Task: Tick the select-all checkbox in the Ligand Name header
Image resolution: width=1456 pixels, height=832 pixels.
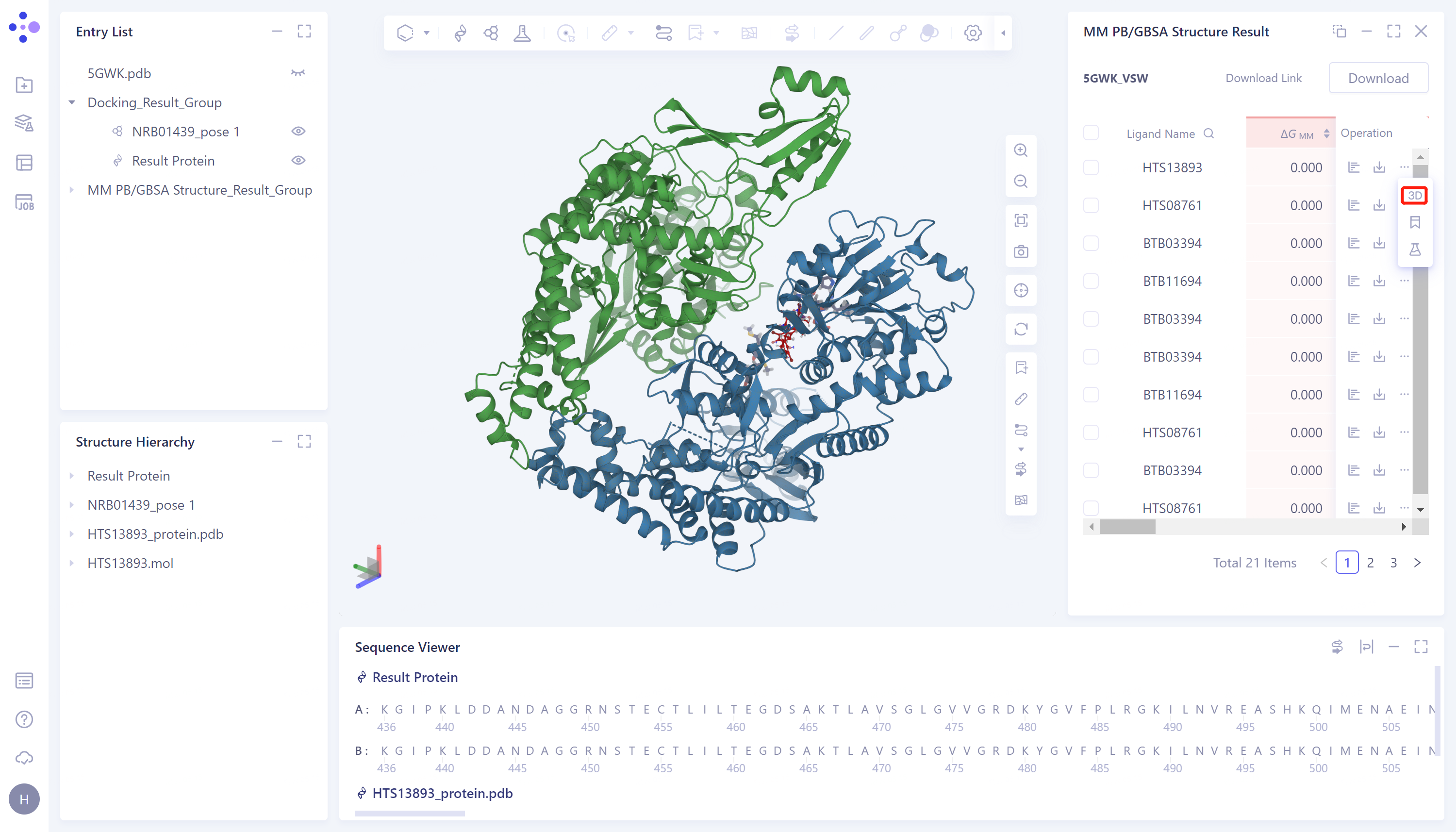Action: pyautogui.click(x=1091, y=133)
